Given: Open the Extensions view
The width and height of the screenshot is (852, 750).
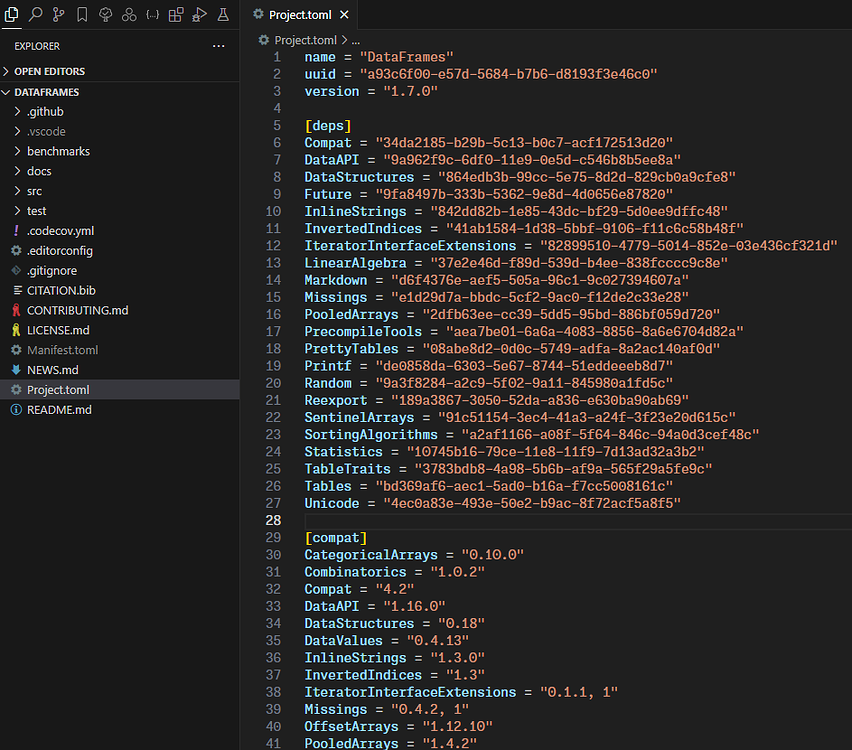Looking at the screenshot, I should [174, 14].
